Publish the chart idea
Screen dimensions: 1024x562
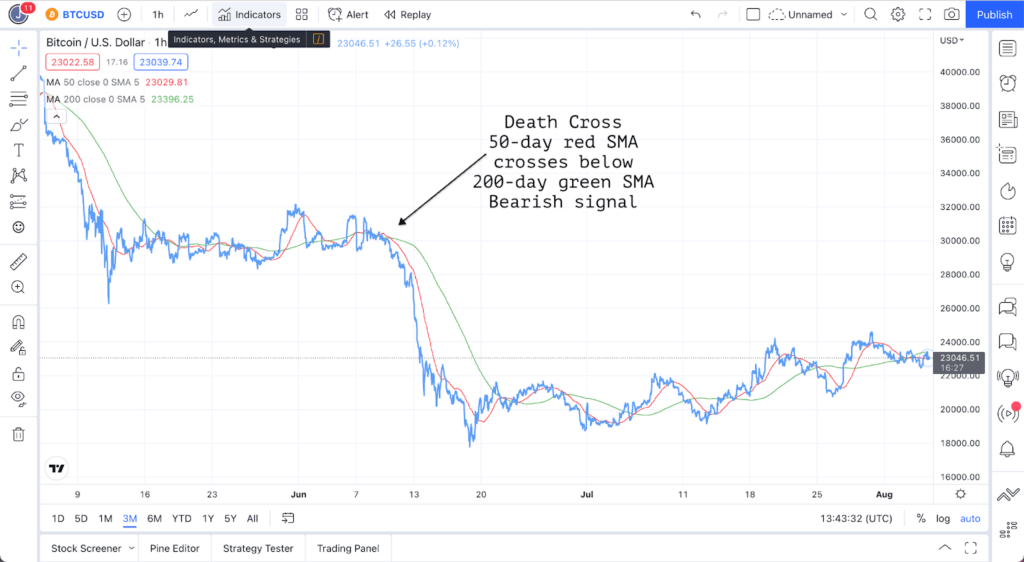(994, 14)
